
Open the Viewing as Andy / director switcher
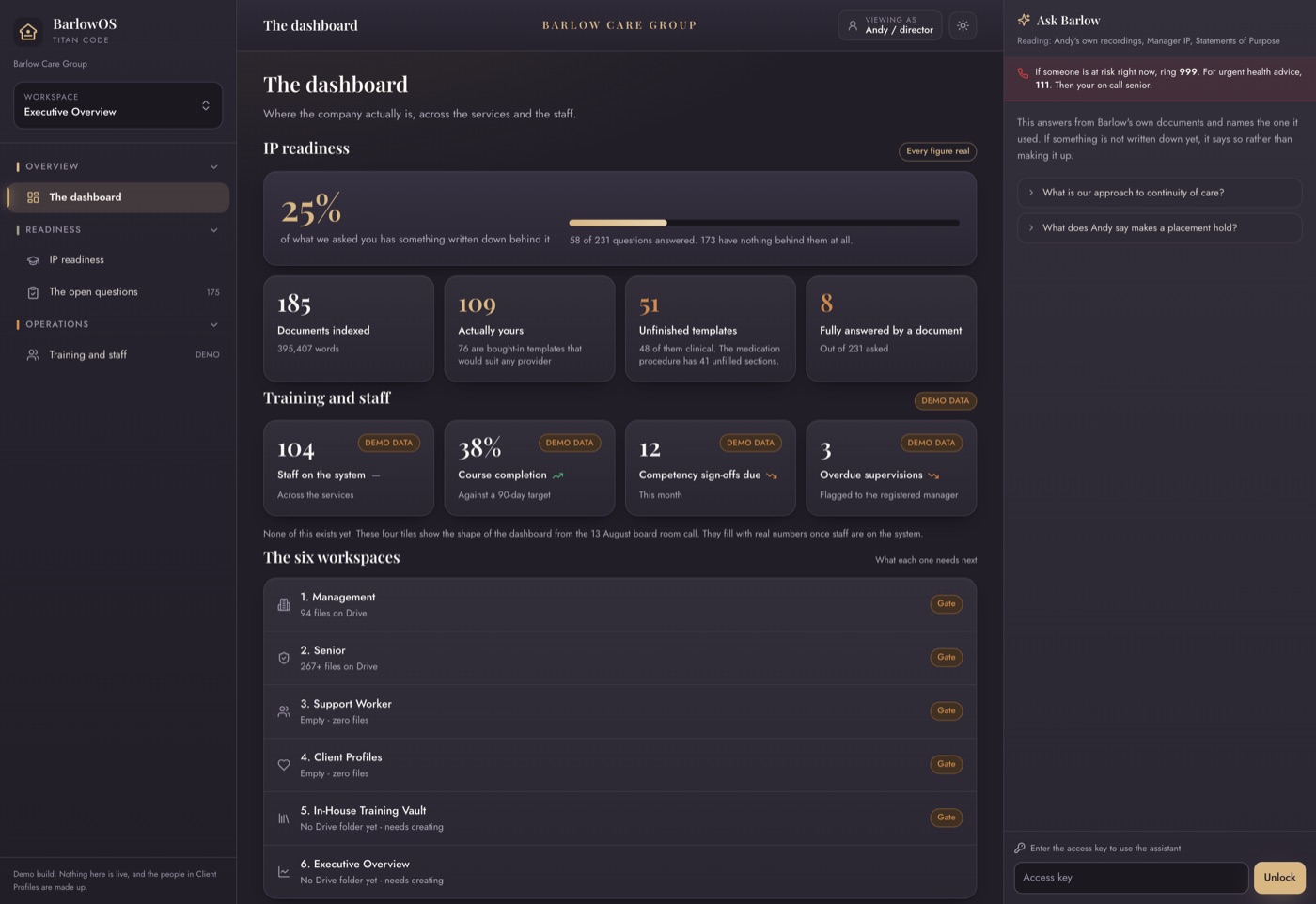coord(889,25)
